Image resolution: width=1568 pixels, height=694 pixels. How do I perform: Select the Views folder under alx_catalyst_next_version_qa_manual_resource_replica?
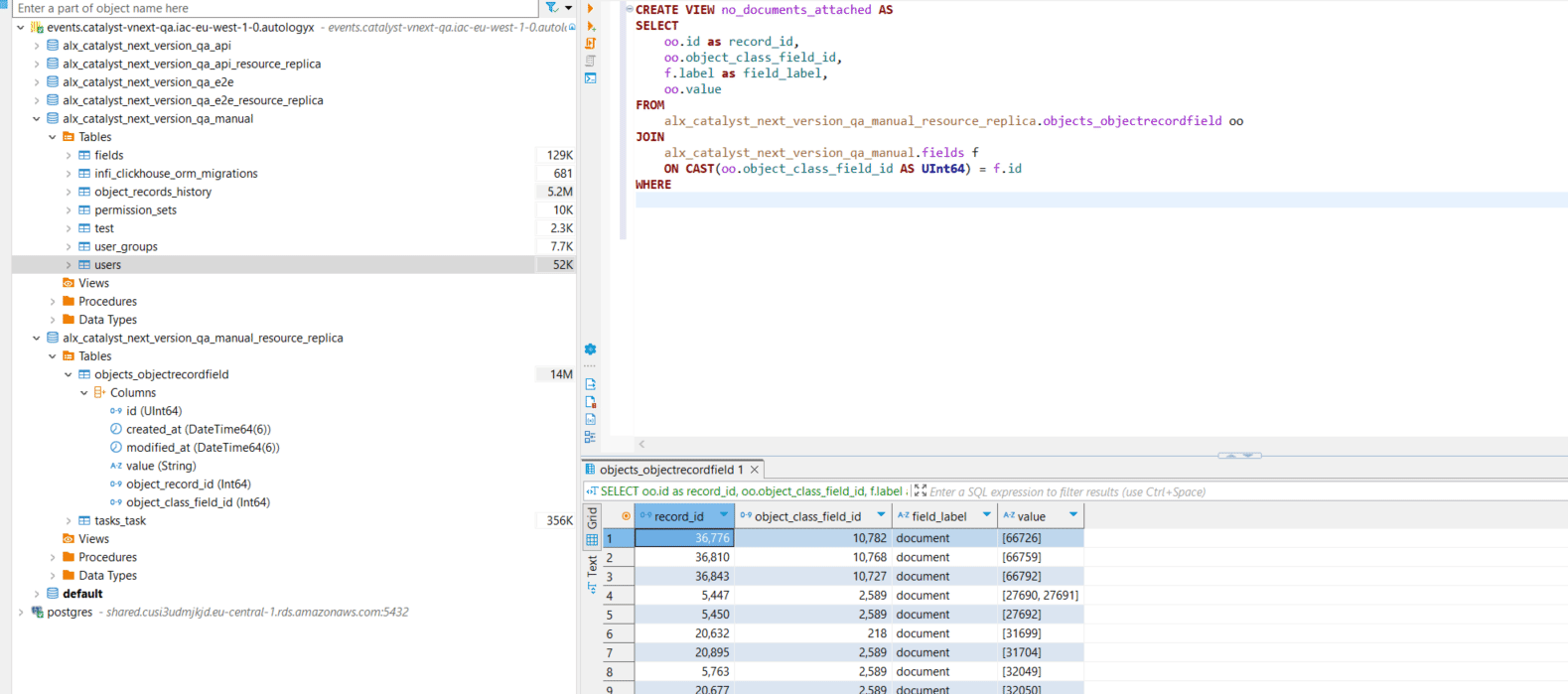93,539
